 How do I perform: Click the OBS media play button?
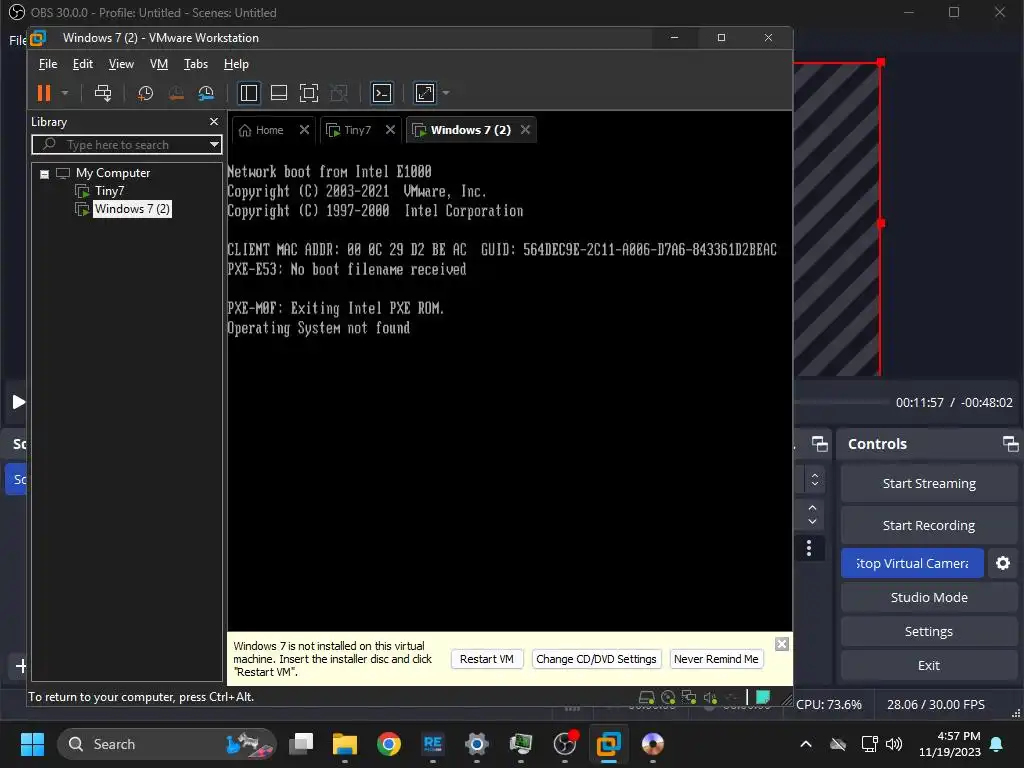point(18,402)
